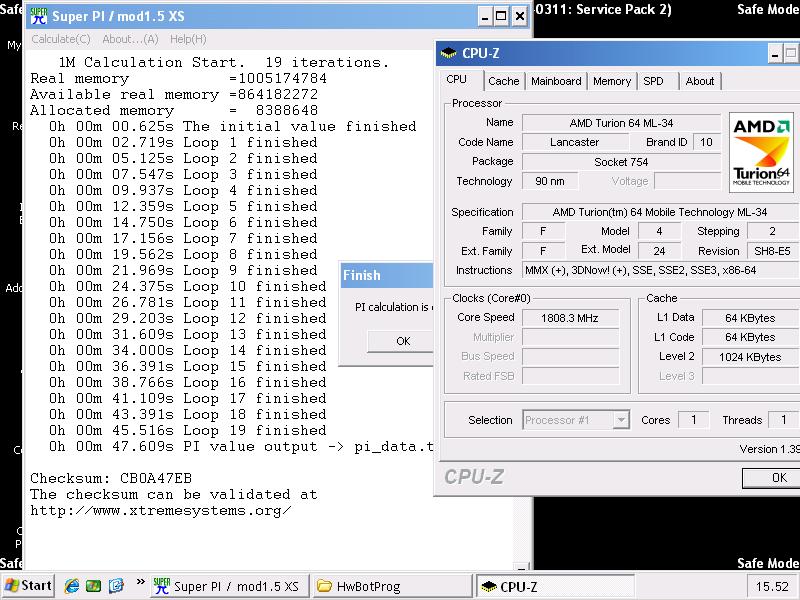
Task: Maximize the Super PI window
Action: pos(502,17)
